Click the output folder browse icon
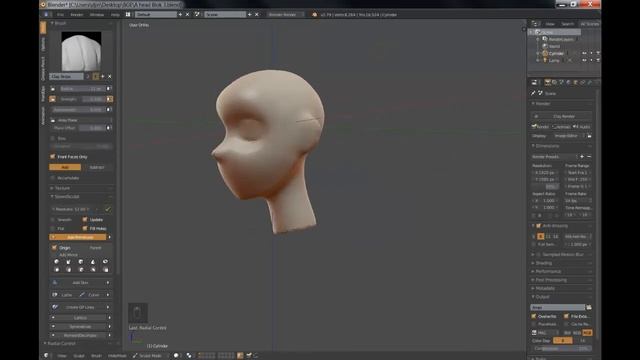 pyautogui.click(x=589, y=307)
